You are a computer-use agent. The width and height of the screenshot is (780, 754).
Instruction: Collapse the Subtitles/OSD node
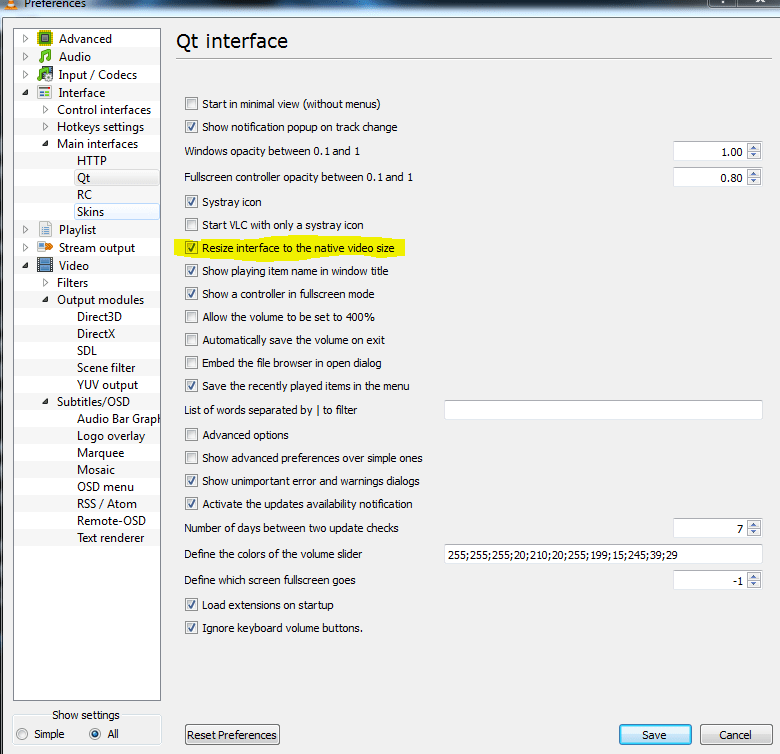tap(45, 401)
